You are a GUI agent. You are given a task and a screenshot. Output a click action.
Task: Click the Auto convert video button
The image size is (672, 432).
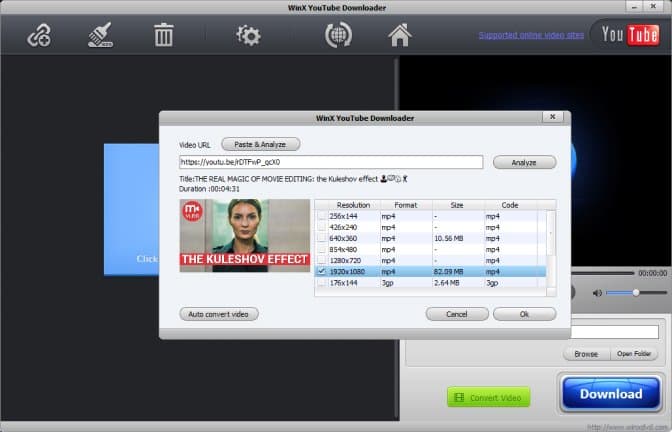pyautogui.click(x=219, y=314)
